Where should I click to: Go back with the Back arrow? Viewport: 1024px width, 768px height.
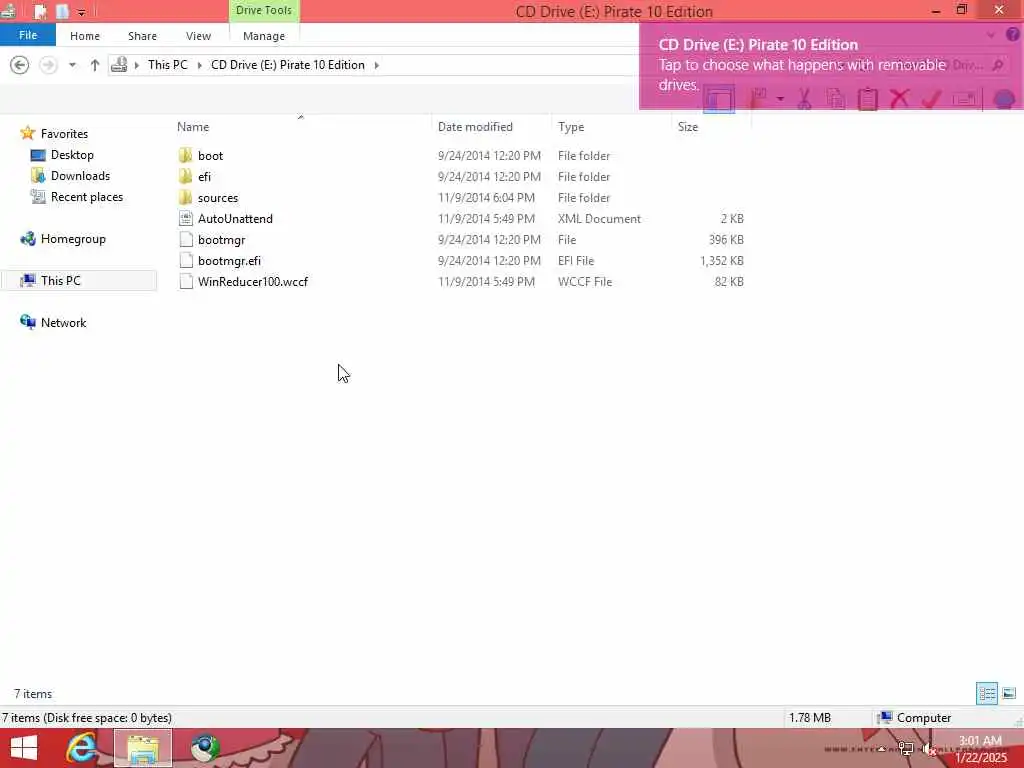[20, 65]
